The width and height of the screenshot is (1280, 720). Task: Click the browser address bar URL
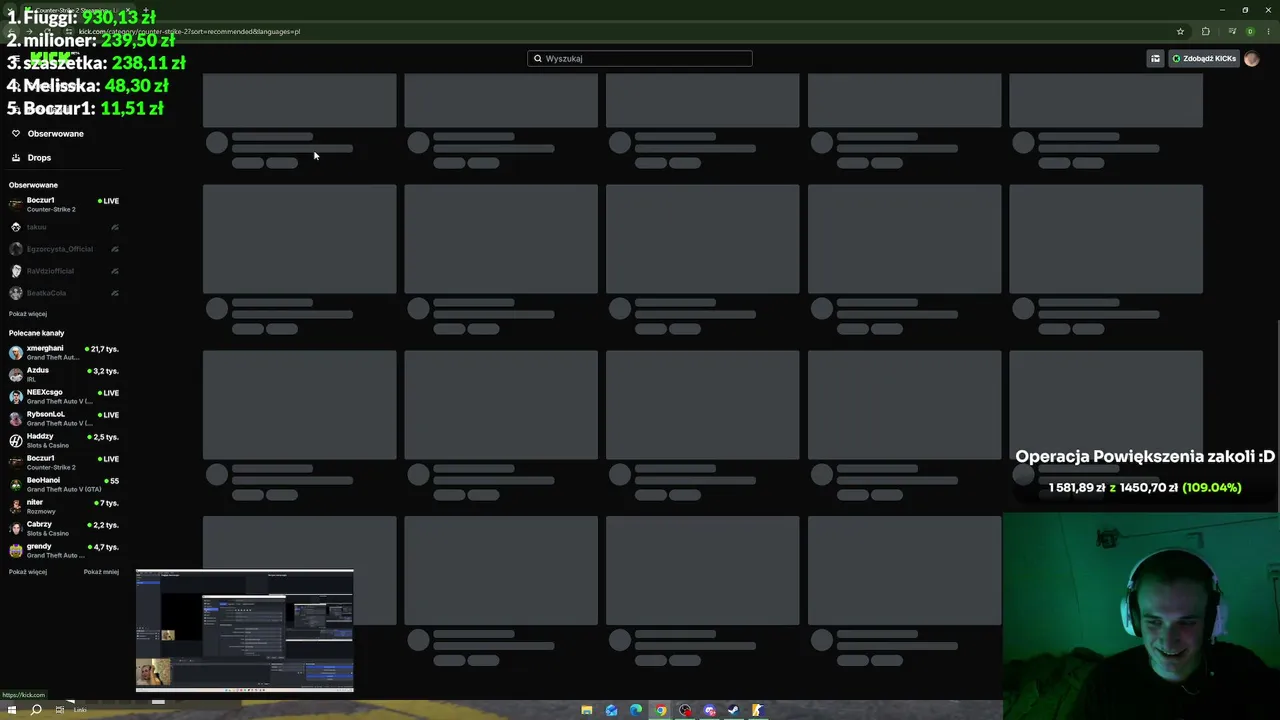[x=190, y=32]
